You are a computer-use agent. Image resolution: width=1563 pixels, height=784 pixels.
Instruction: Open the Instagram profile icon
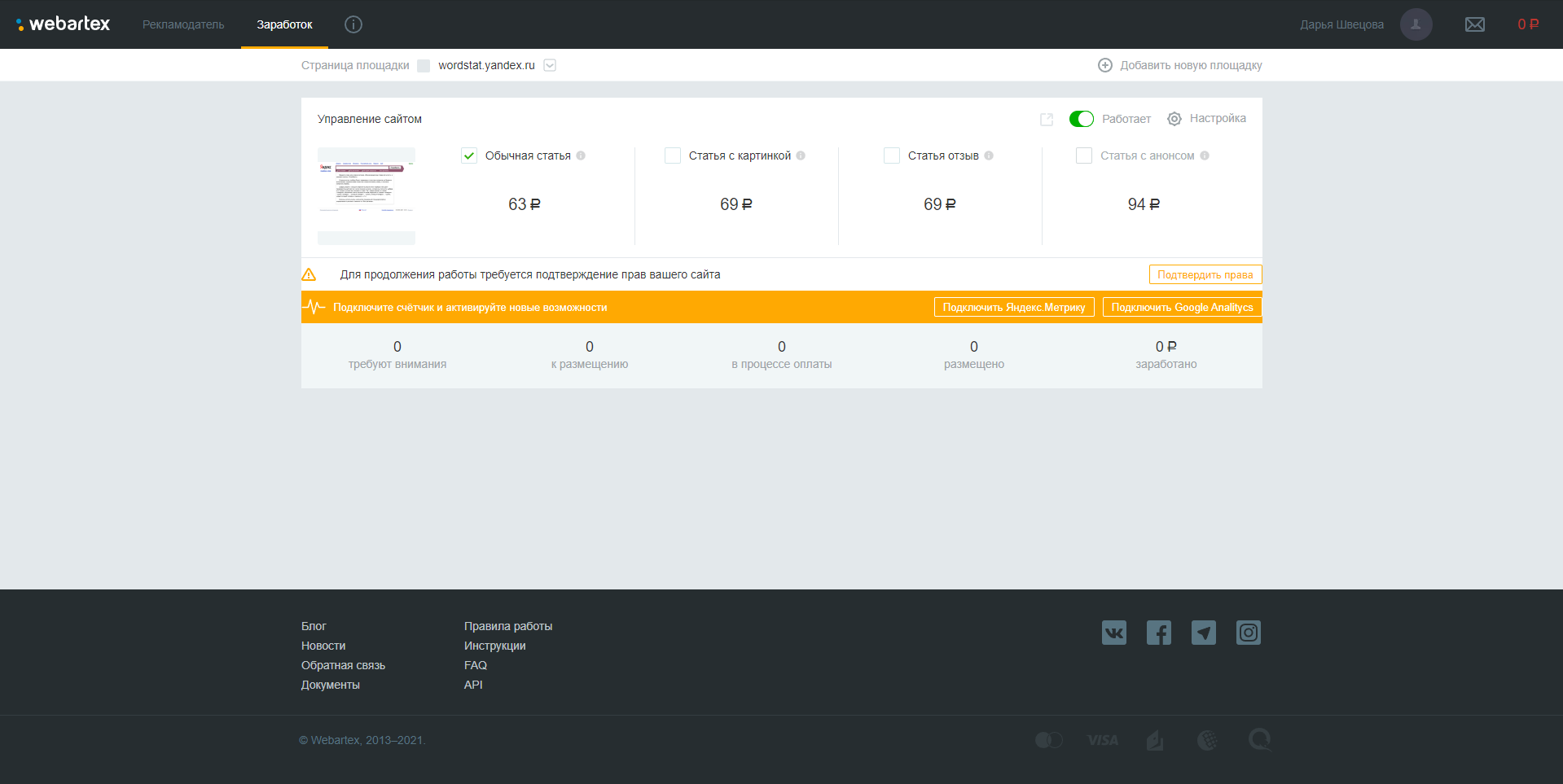1249,633
